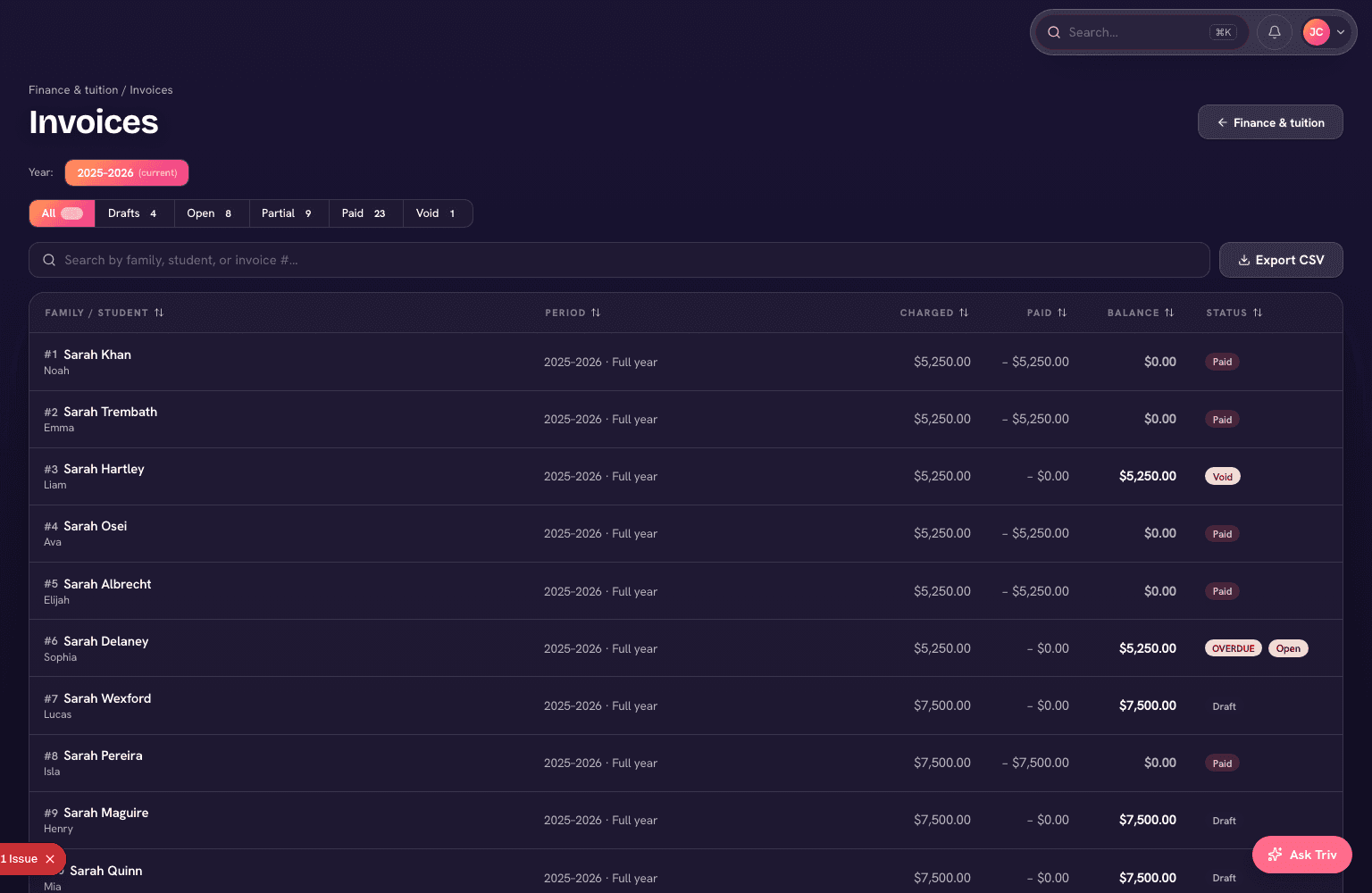
Task: Sort by Period column
Action: [x=573, y=313]
